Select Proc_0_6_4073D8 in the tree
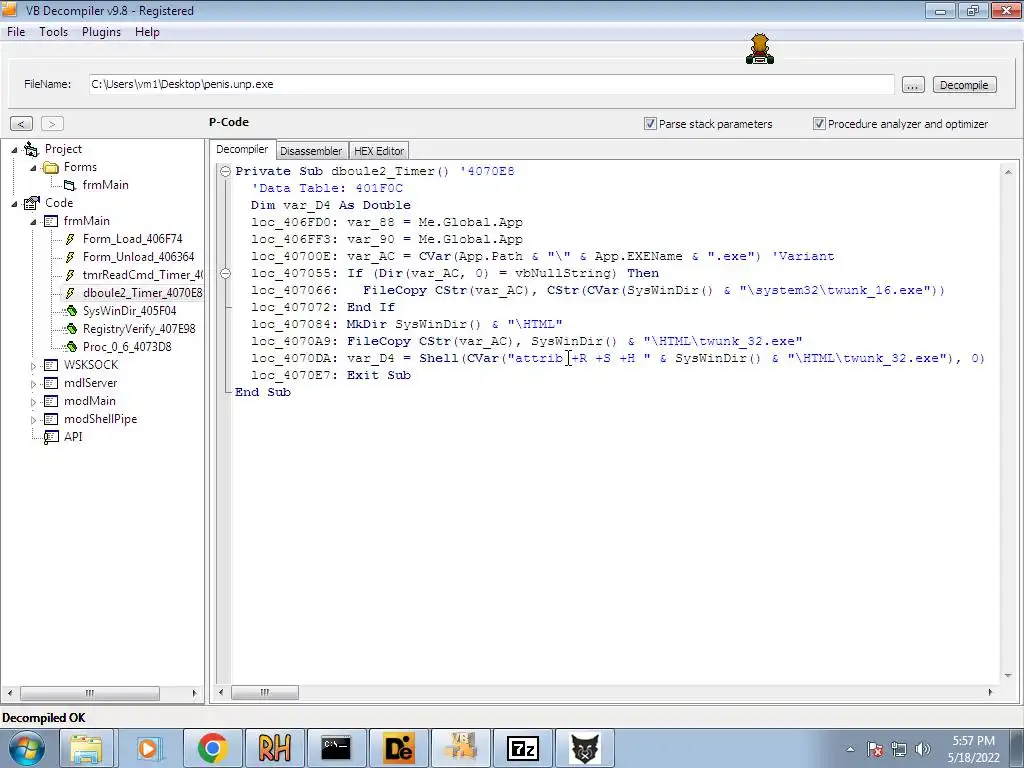Image resolution: width=1024 pixels, height=768 pixels. (127, 347)
